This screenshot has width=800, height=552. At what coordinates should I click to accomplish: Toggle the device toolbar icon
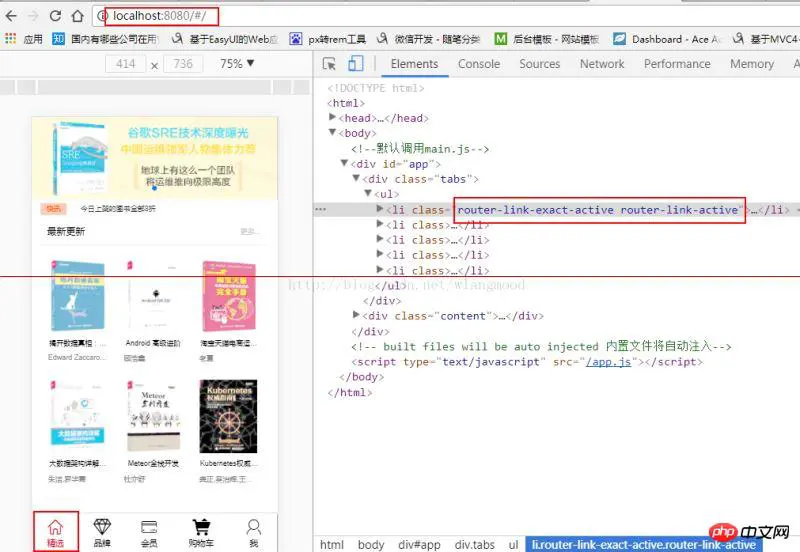pos(356,64)
